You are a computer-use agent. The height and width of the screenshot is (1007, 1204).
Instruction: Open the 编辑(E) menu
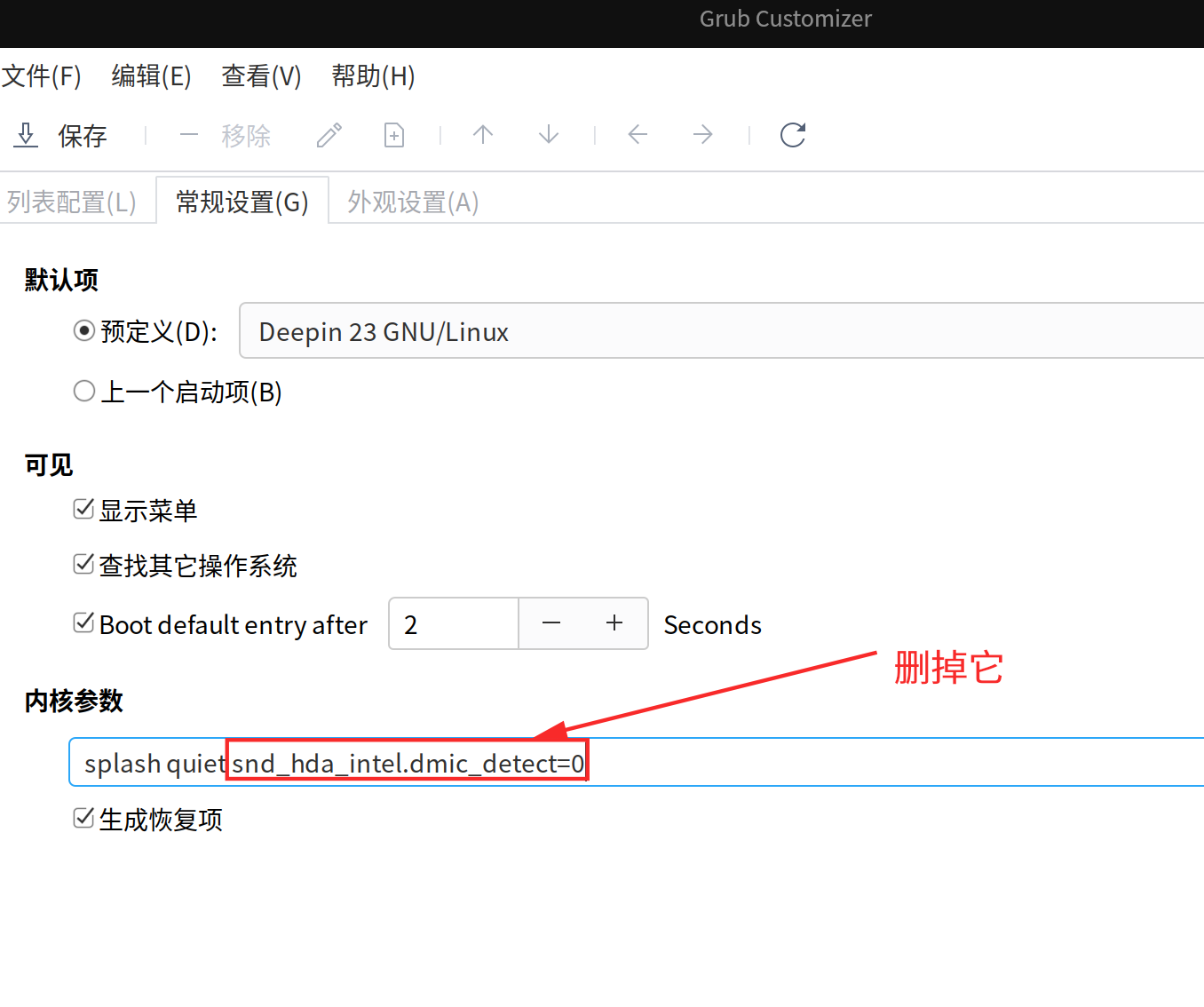151,76
